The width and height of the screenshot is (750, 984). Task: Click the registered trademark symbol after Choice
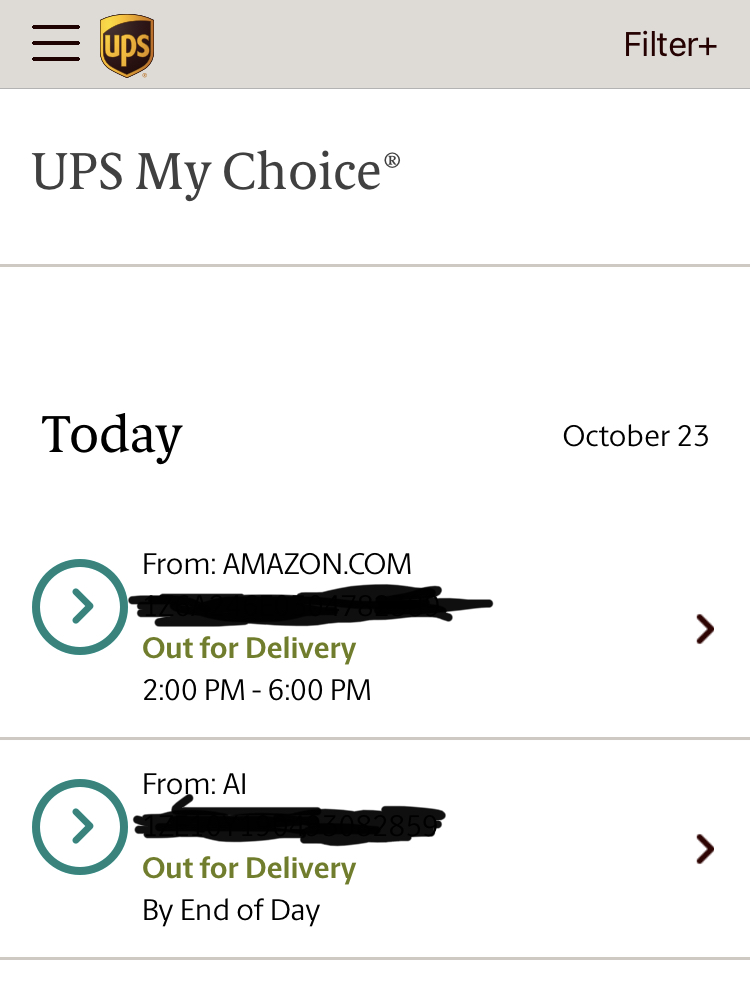(392, 160)
